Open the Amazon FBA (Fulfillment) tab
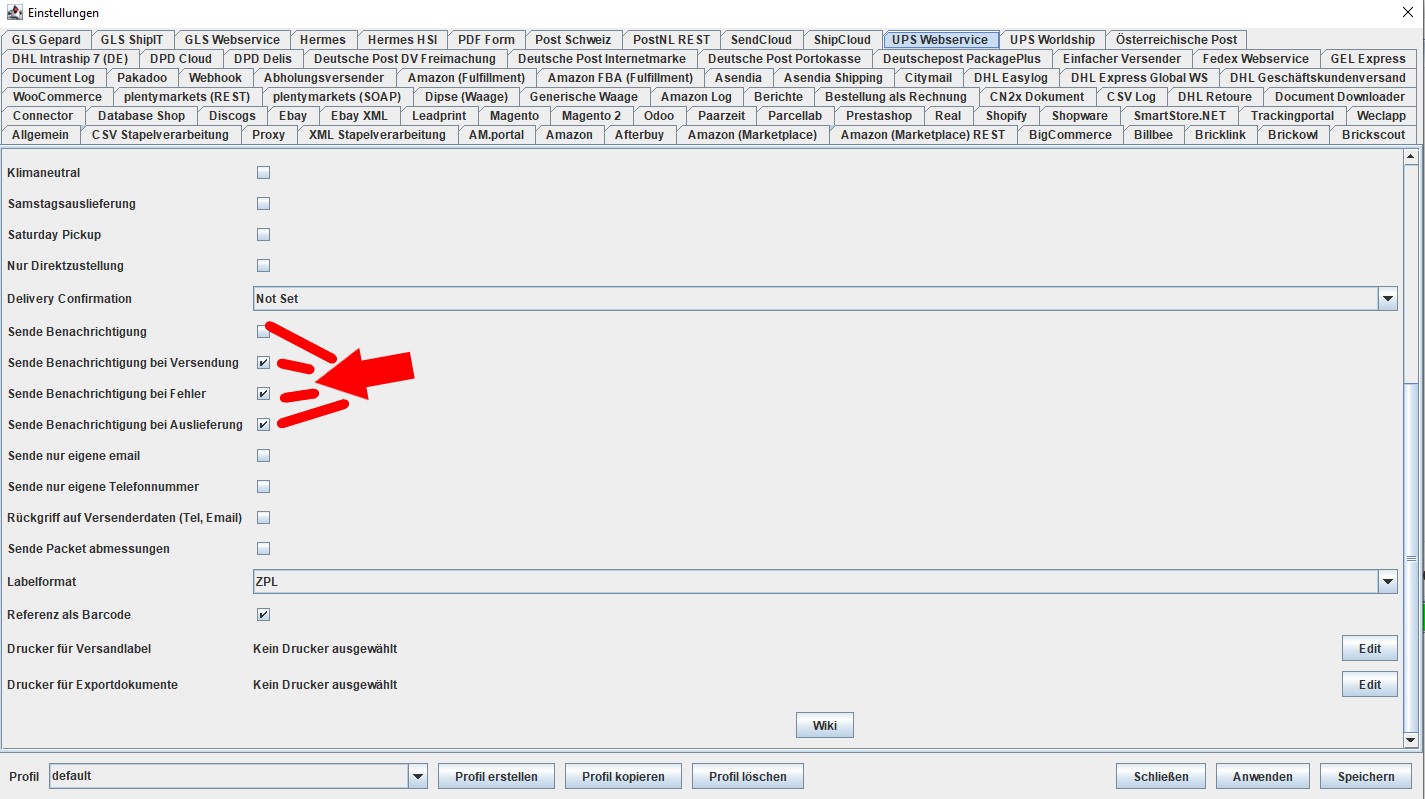The width and height of the screenshot is (1425, 799). click(620, 78)
